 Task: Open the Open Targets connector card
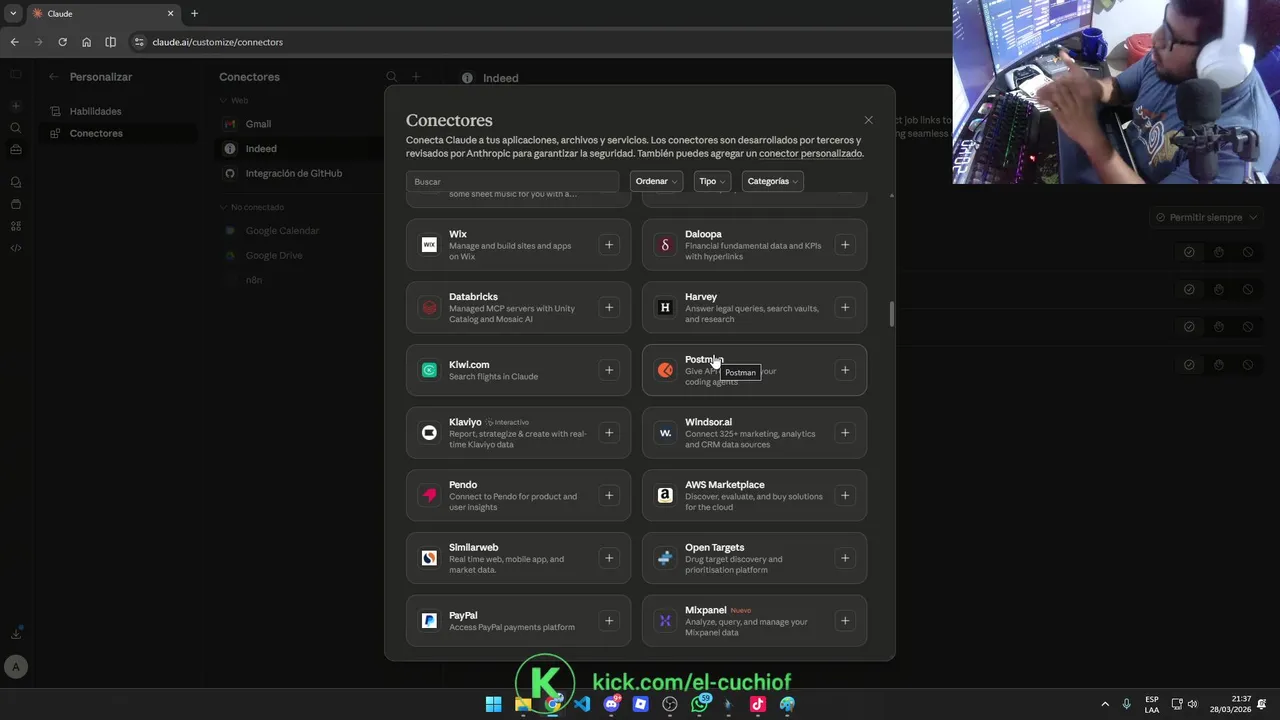pyautogui.click(x=754, y=558)
